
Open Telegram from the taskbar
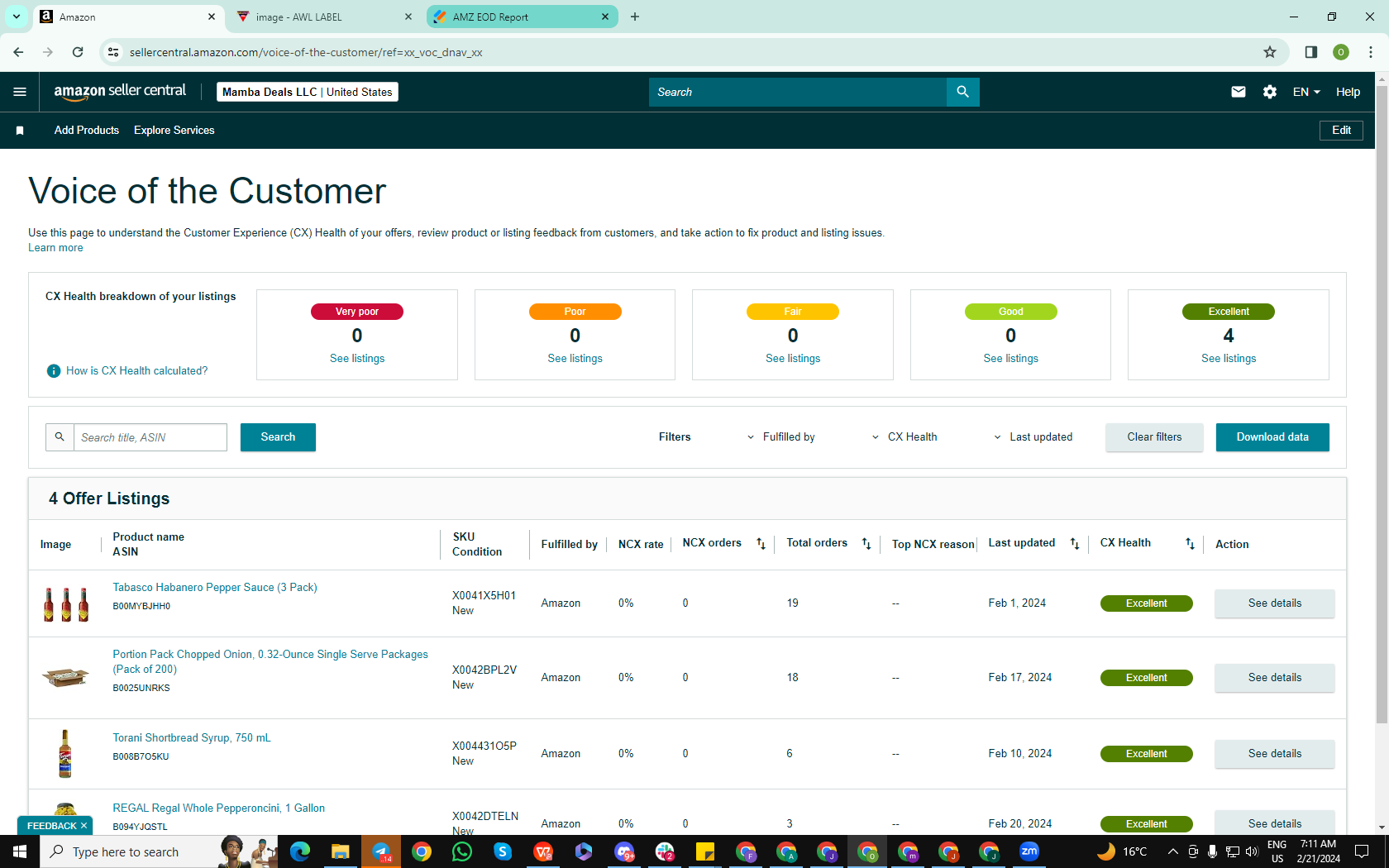click(381, 851)
